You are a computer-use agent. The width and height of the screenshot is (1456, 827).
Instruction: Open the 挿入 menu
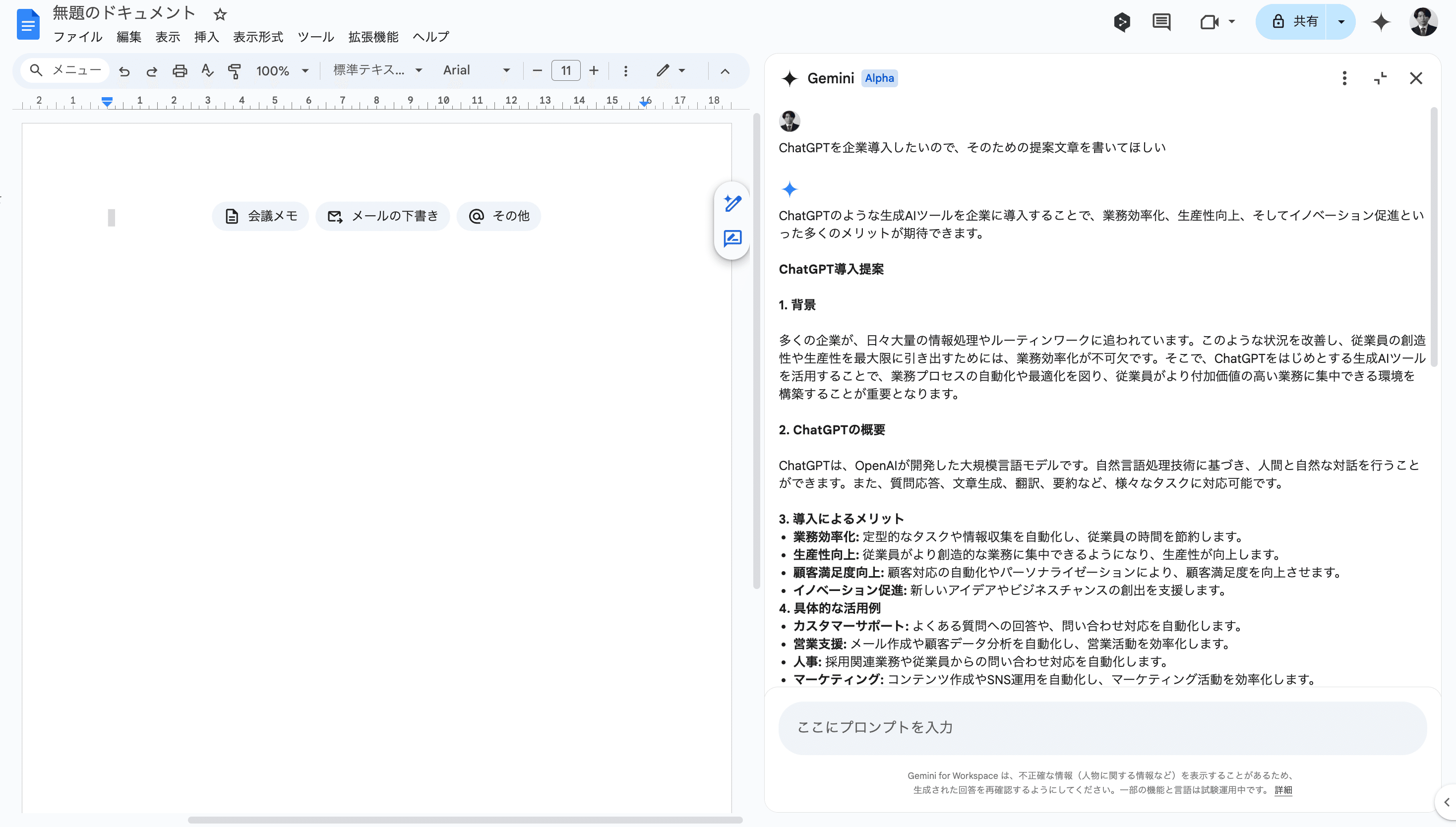[206, 37]
